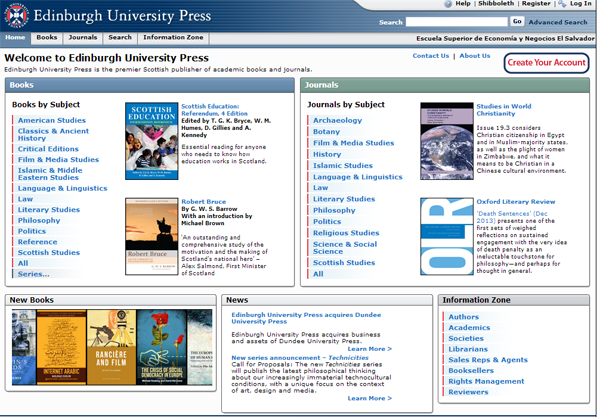Open Islamic Studies journals subject
This screenshot has width=600, height=417.
(x=342, y=166)
